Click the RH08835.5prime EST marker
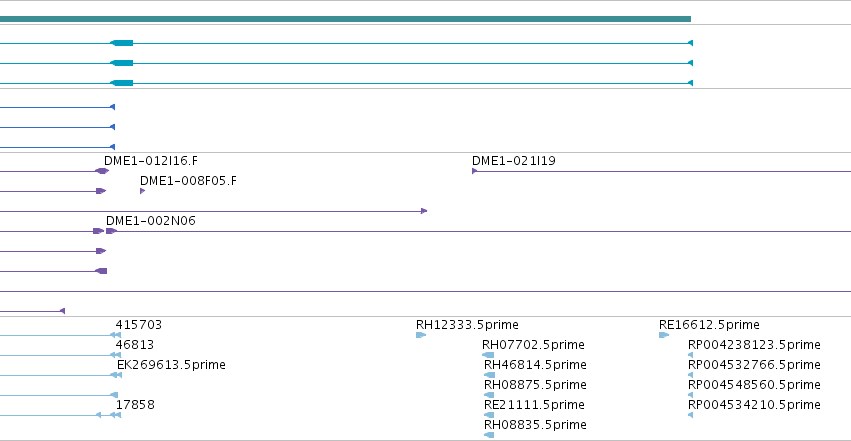 [489, 435]
